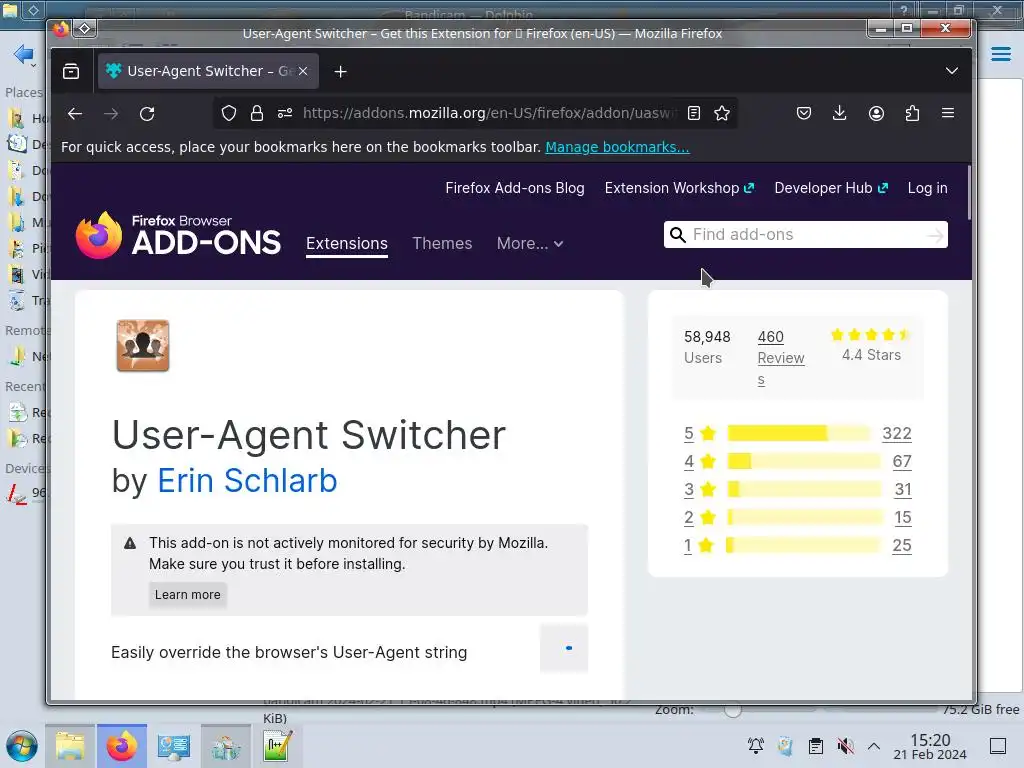Open the 25 one-star reviews count
1024x768 pixels.
tap(902, 545)
